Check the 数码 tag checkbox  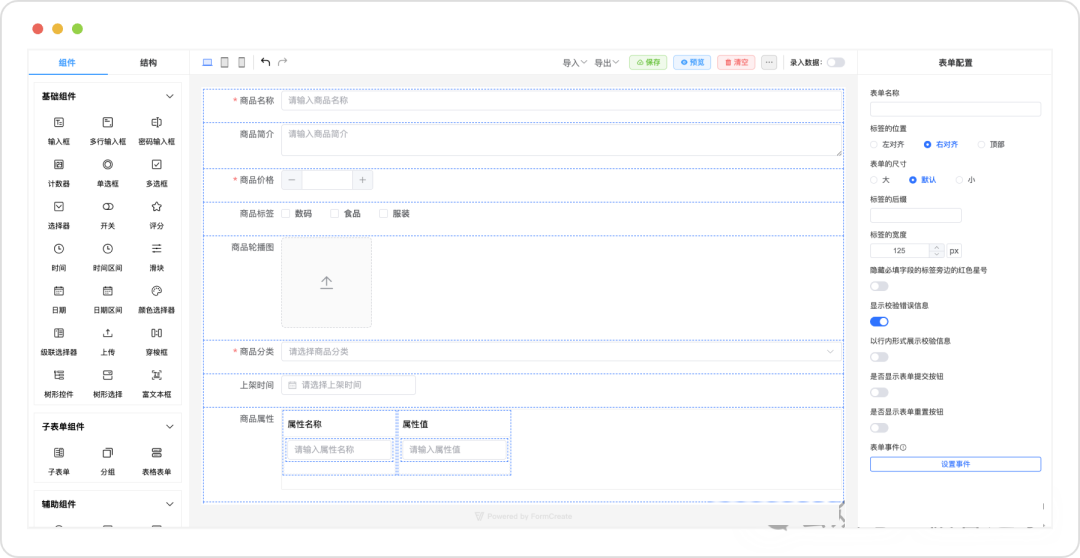286,213
